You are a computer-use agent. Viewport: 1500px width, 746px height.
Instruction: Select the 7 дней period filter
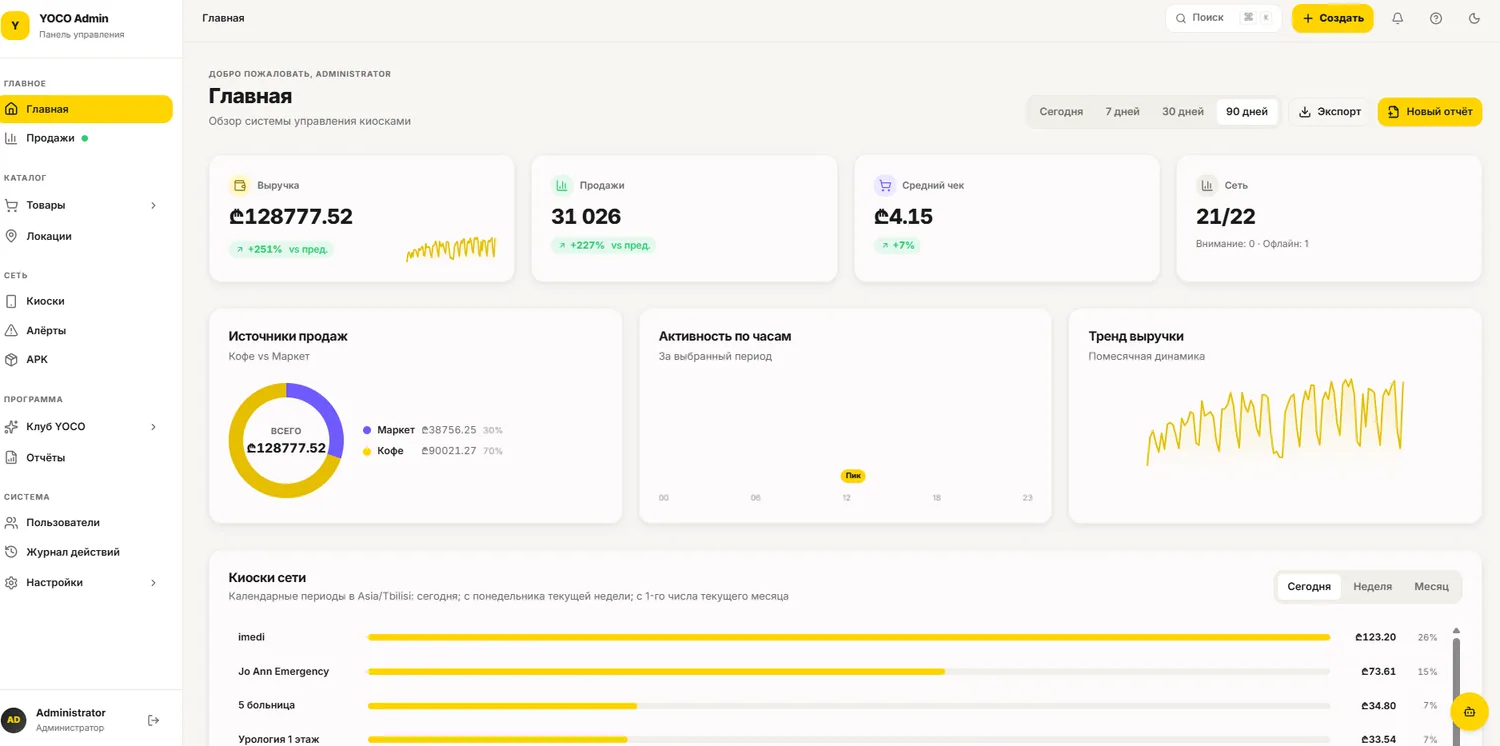click(1122, 112)
